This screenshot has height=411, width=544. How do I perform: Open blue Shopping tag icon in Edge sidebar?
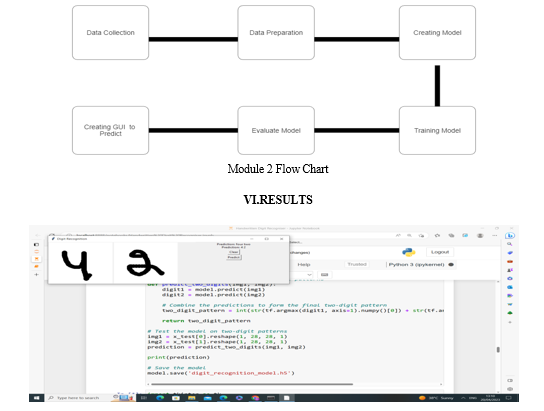click(510, 253)
